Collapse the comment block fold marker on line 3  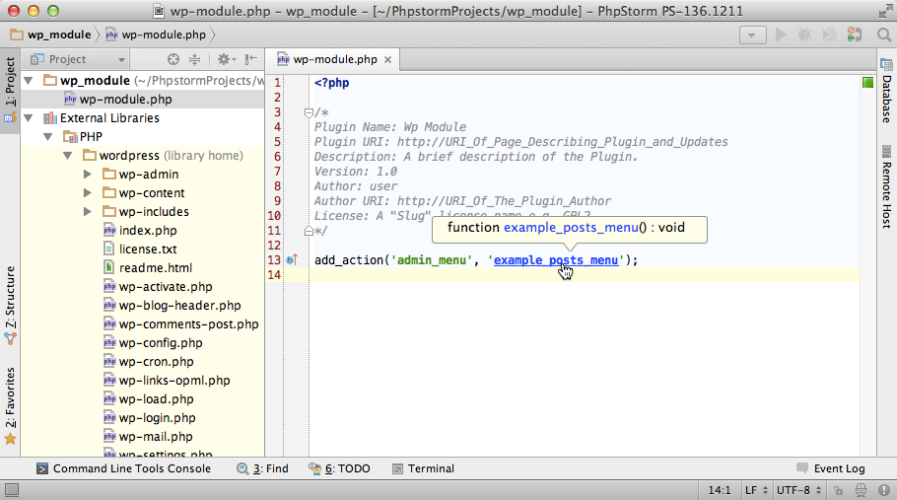(308, 113)
